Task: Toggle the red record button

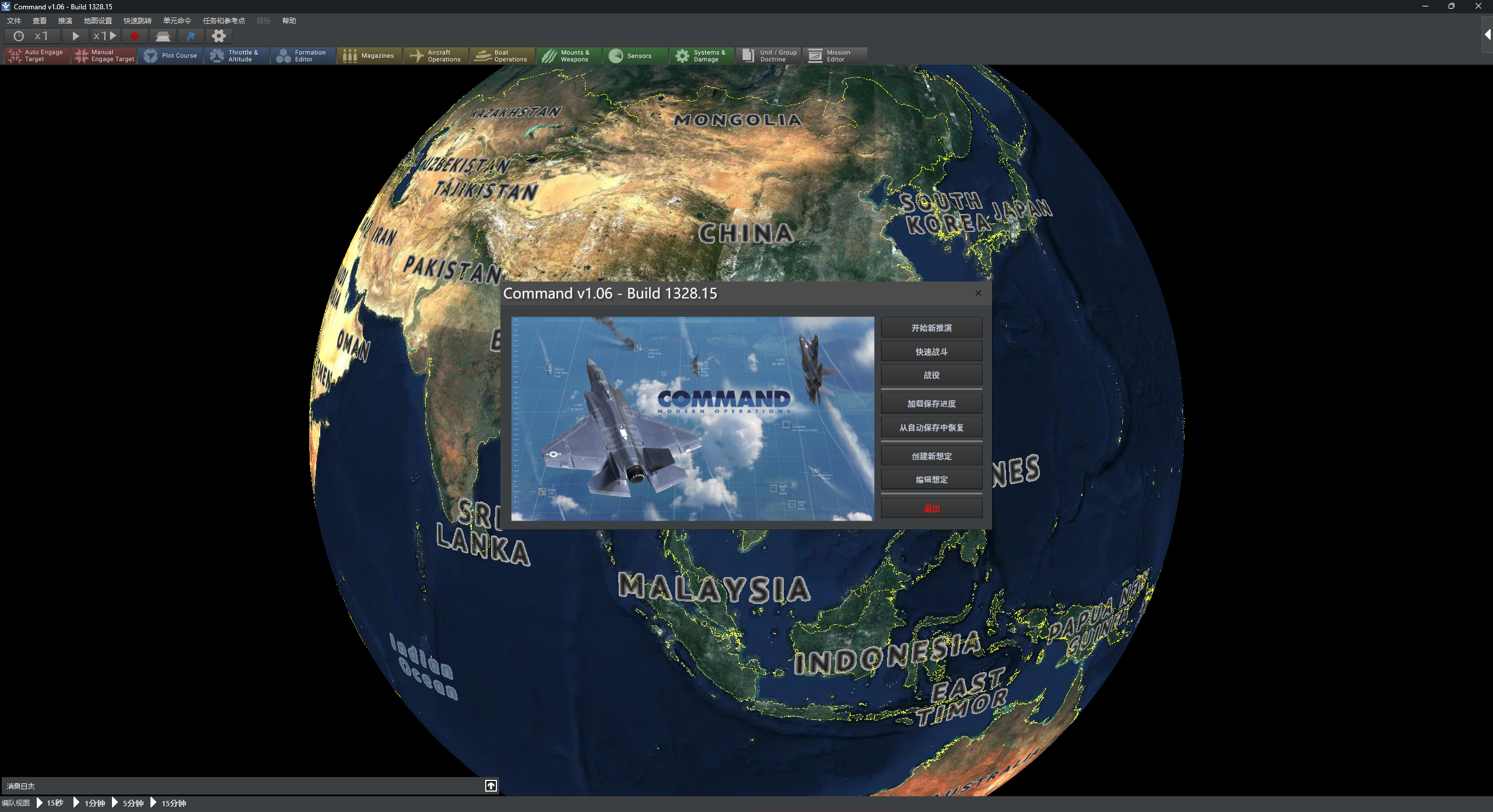Action: [x=135, y=36]
